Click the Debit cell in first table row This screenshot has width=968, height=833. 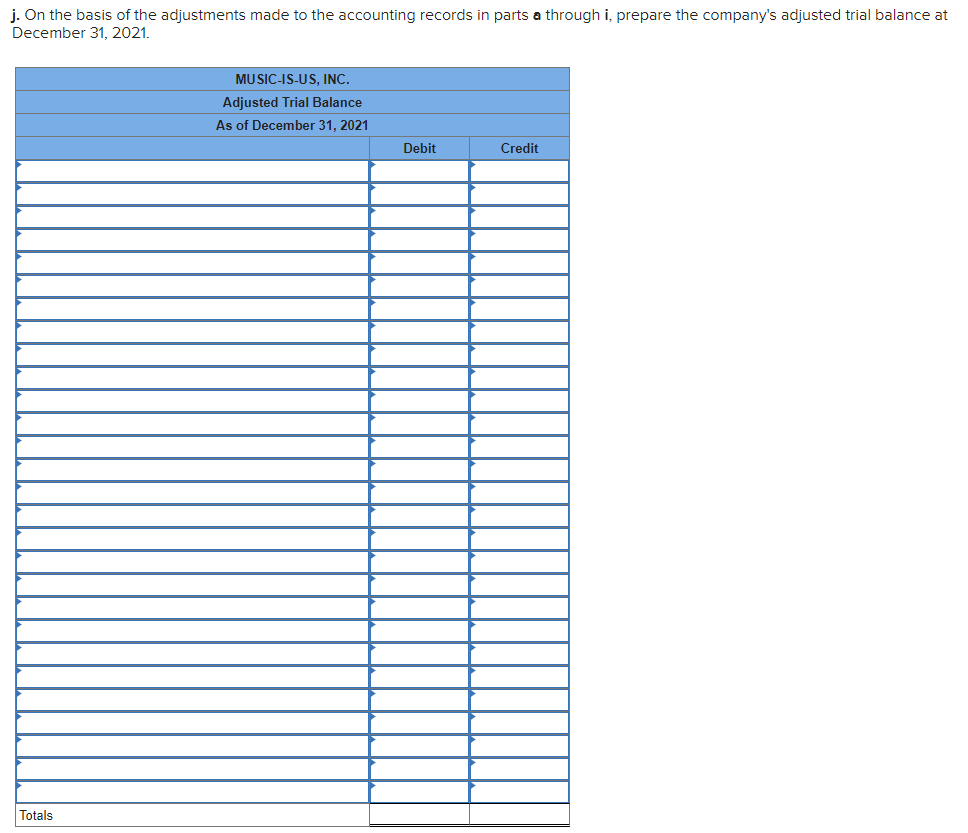(x=420, y=171)
